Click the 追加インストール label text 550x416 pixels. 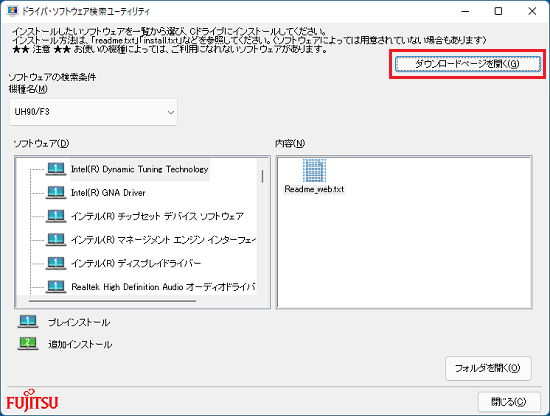click(80, 344)
